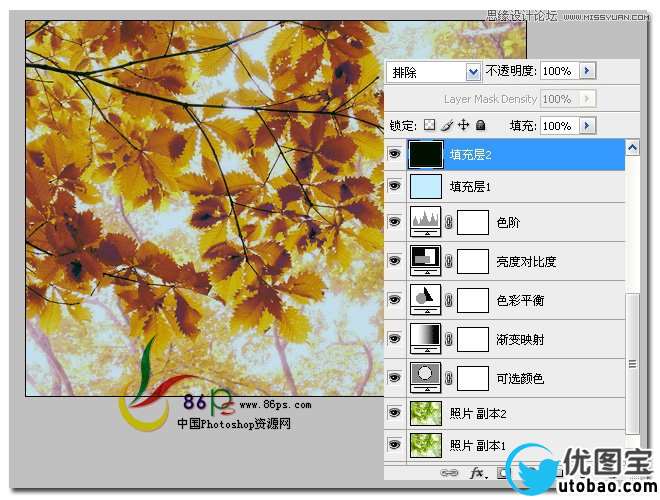Click the layers panel scrollbar thumb

point(632,364)
